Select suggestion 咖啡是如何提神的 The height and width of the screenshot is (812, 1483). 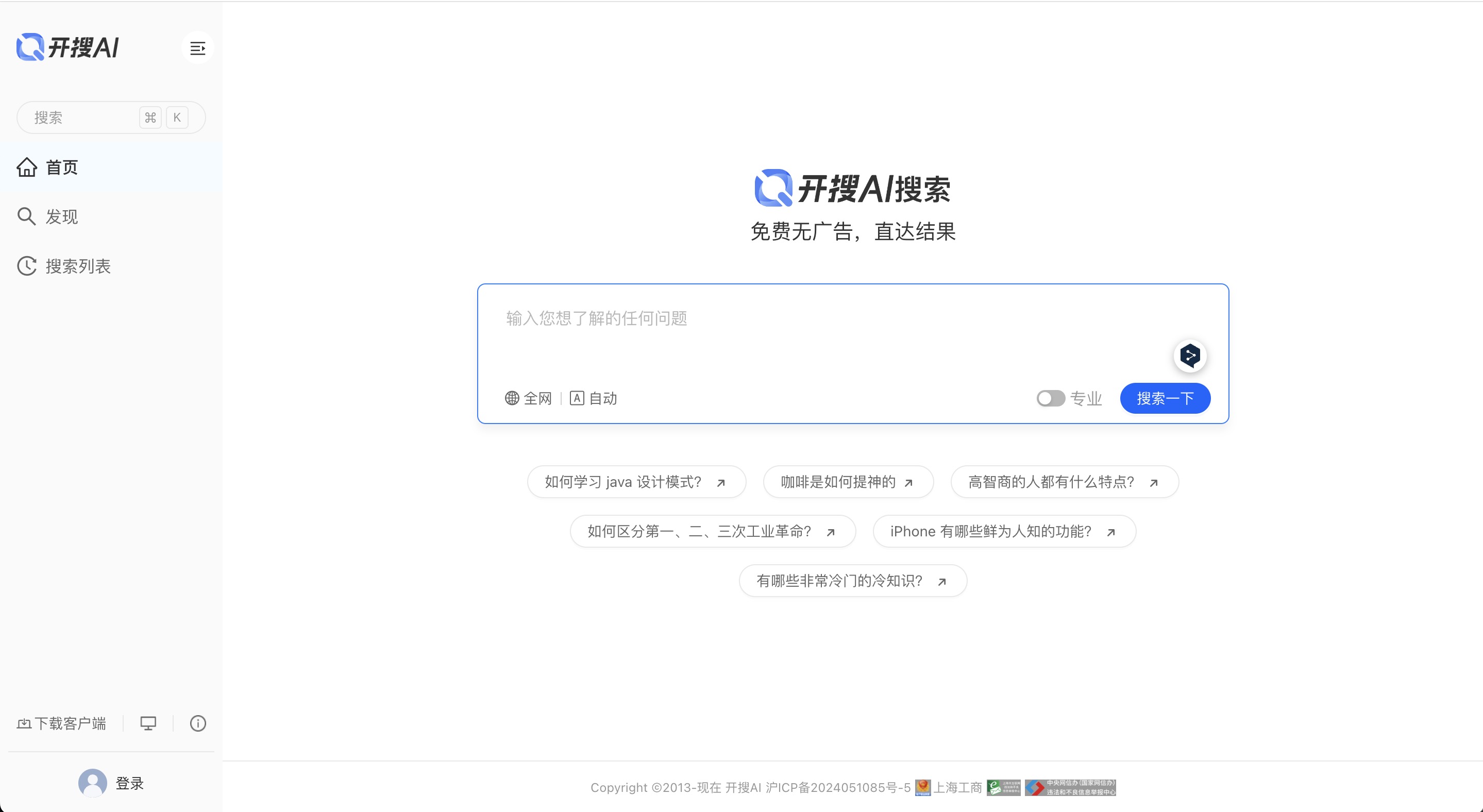pyautogui.click(x=849, y=482)
